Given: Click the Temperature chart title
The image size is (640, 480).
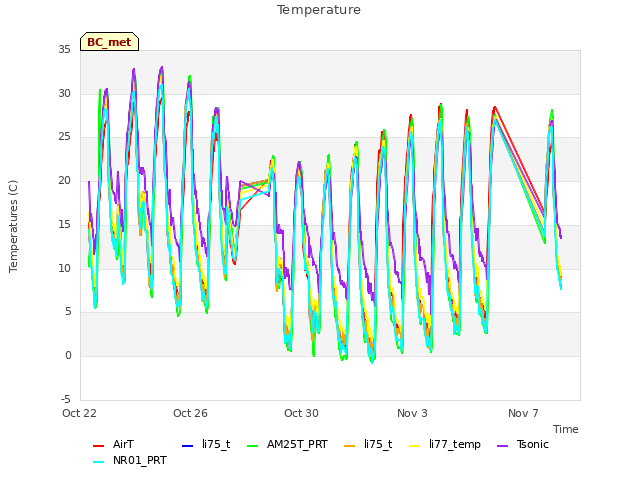Looking at the screenshot, I should (319, 10).
